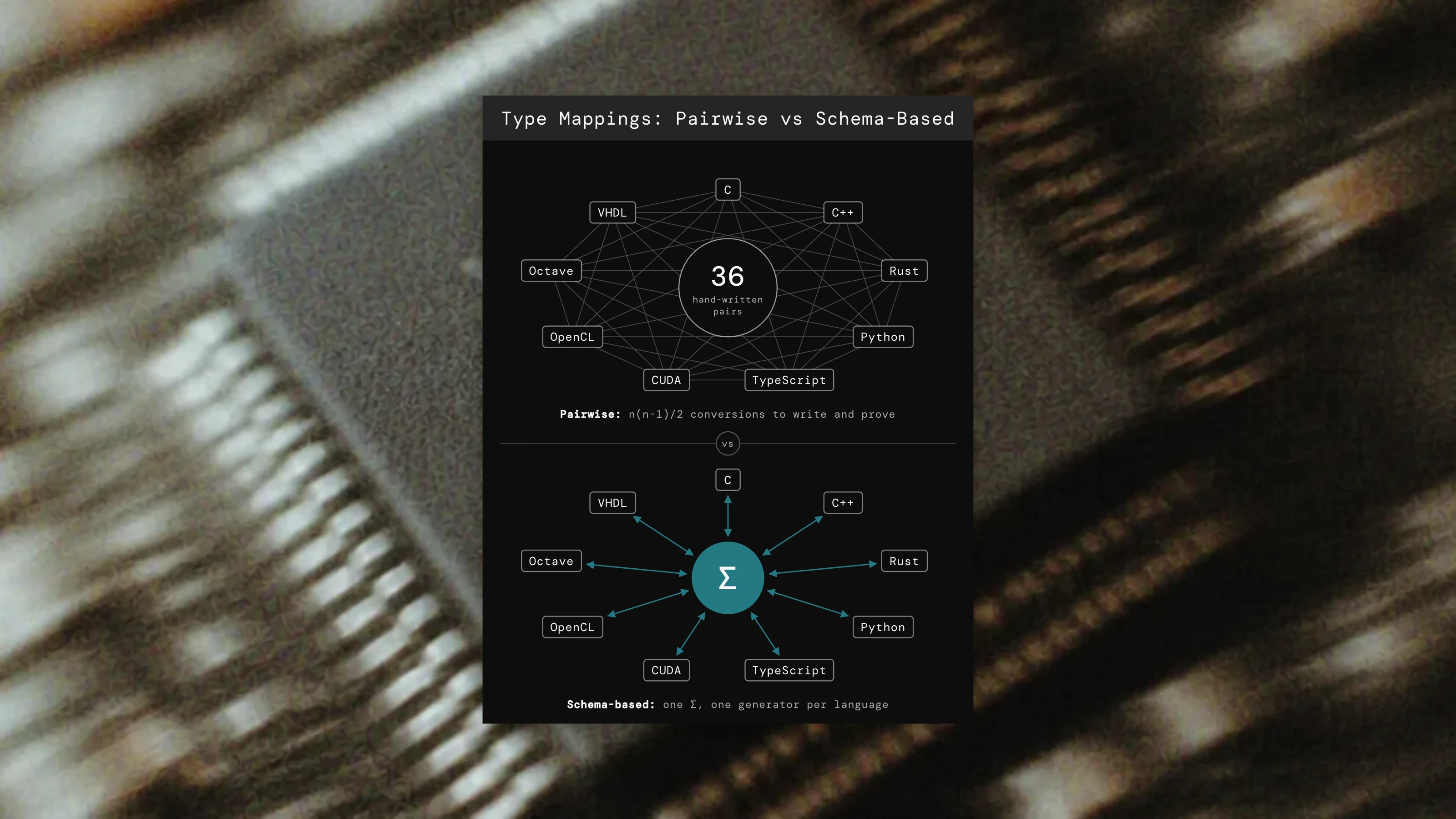
Task: Click the 'Schema-based:' caption text
Action: (611, 704)
